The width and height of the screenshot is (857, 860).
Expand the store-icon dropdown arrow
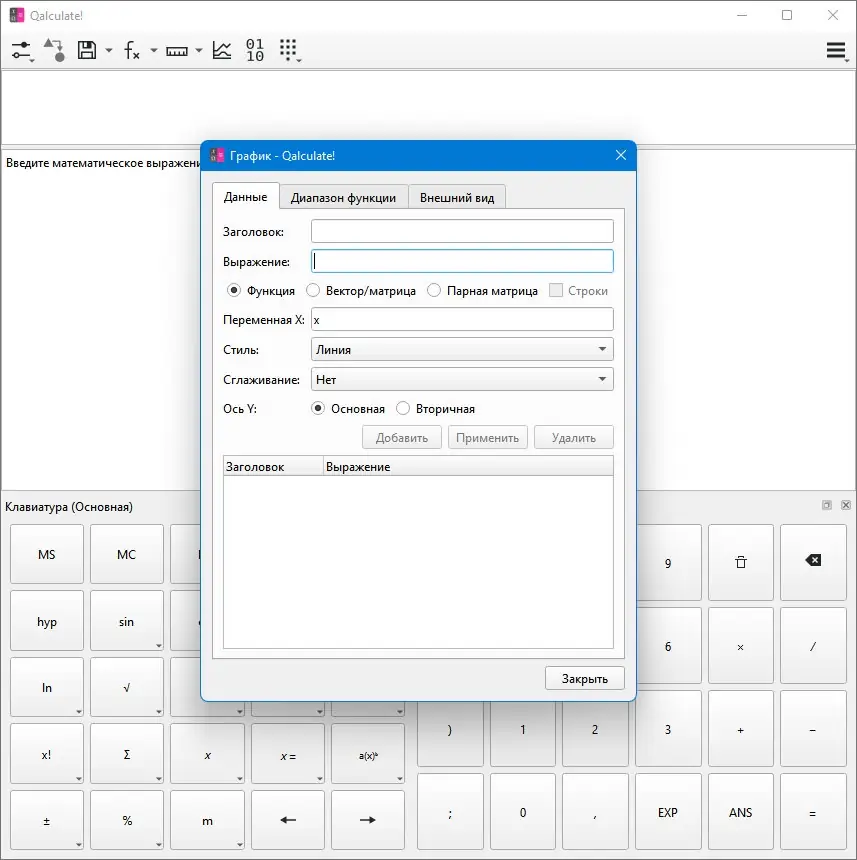tap(109, 50)
